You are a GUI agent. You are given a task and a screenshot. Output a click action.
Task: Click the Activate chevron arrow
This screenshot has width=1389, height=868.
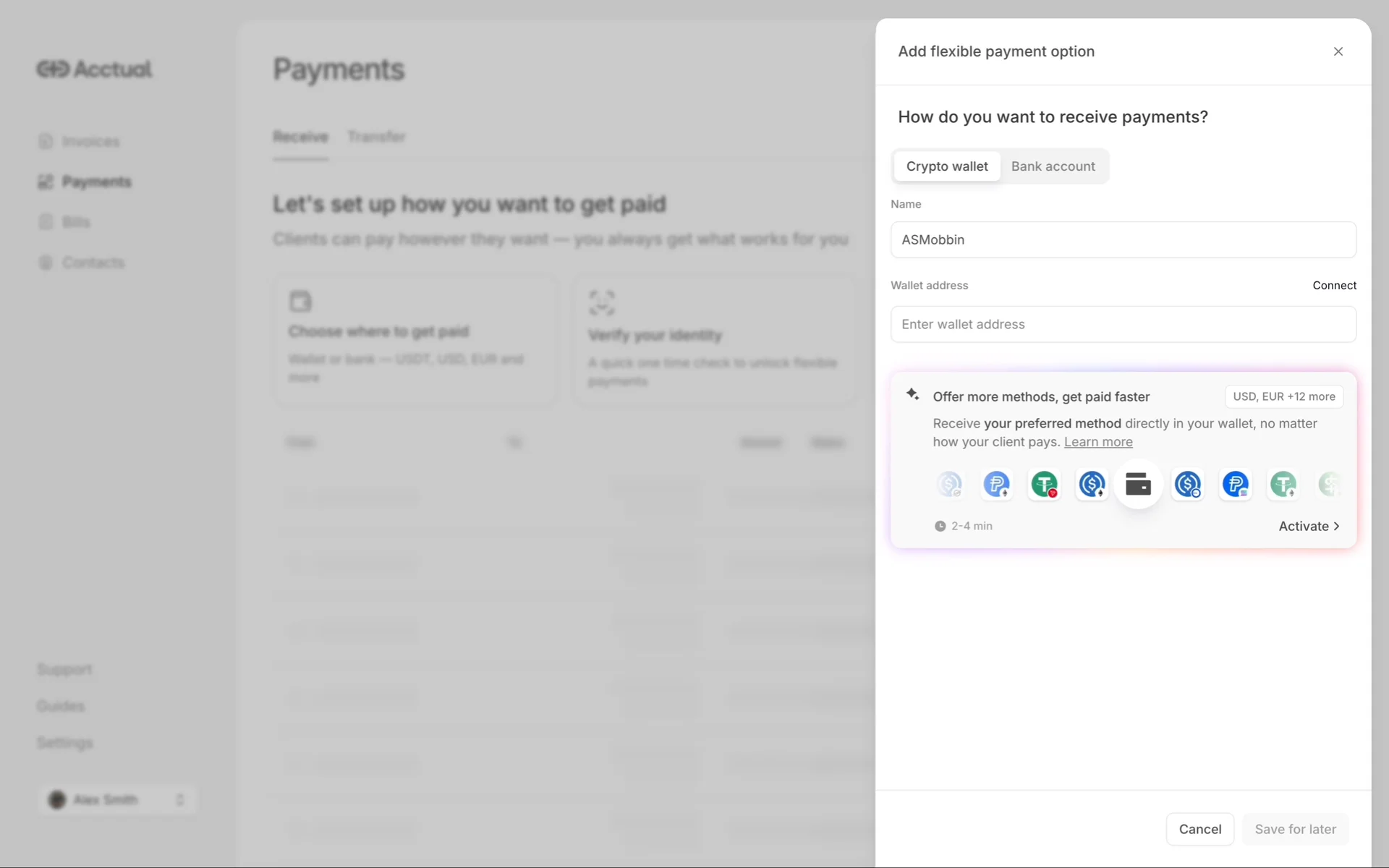point(1336,527)
